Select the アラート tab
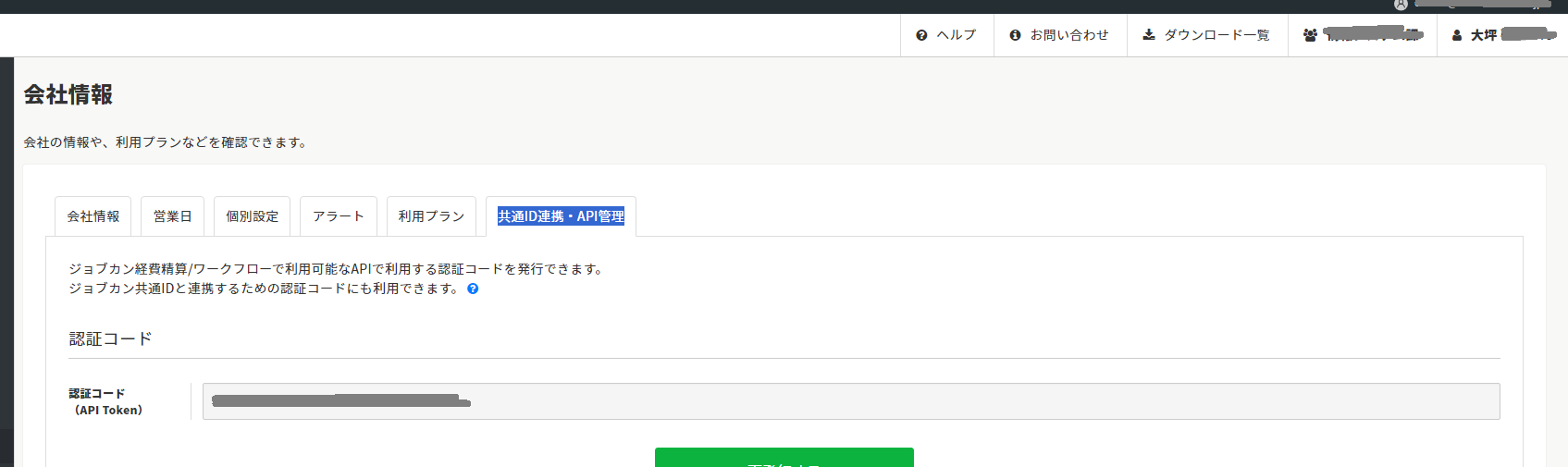Image resolution: width=1568 pixels, height=467 pixels. 339,216
